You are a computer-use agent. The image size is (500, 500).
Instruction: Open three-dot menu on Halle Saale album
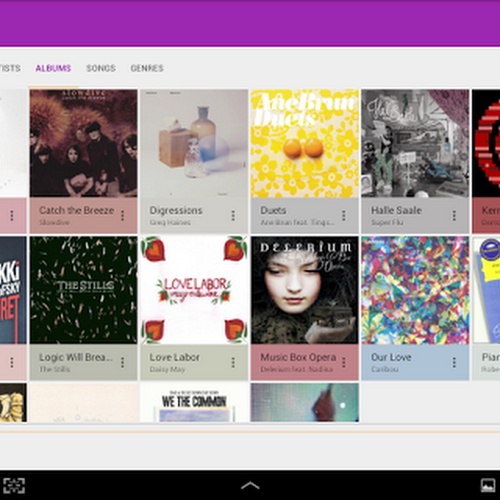454,216
